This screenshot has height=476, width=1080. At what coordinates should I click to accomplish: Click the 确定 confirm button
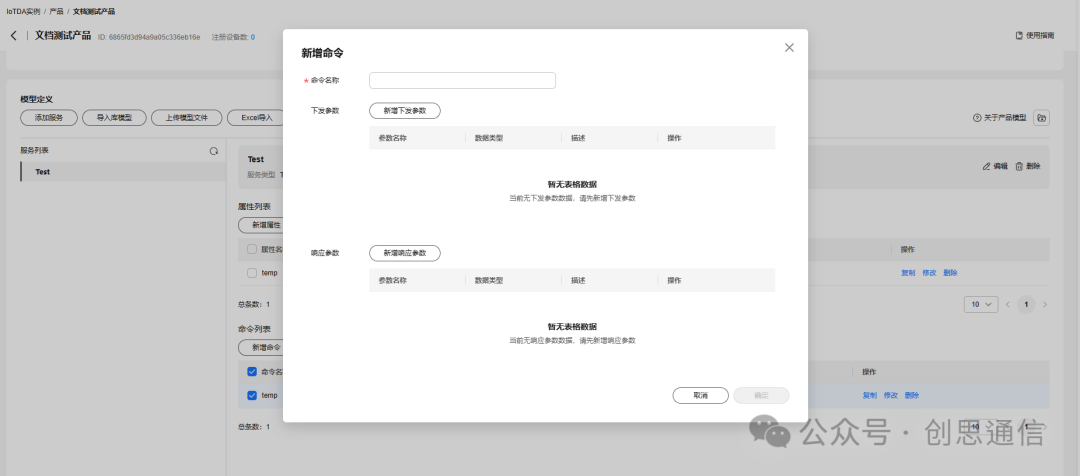pyautogui.click(x=761, y=395)
